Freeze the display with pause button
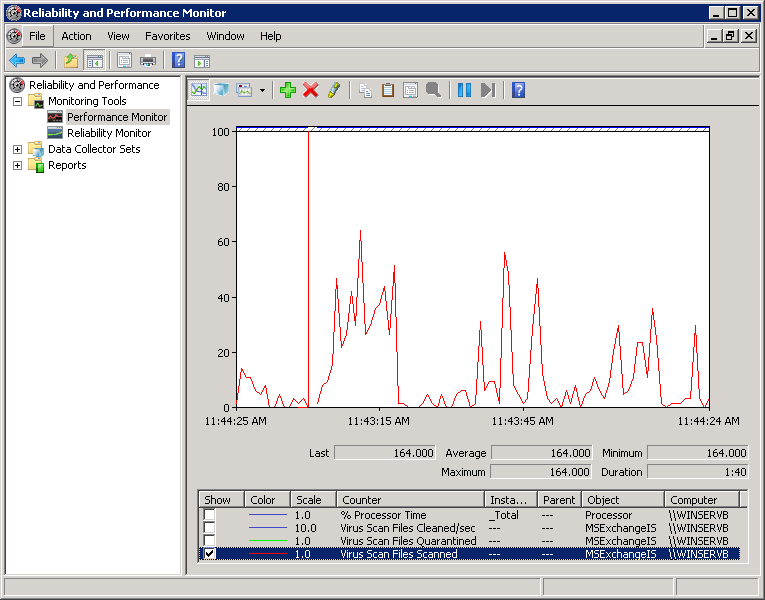The height and width of the screenshot is (600, 765). point(464,90)
